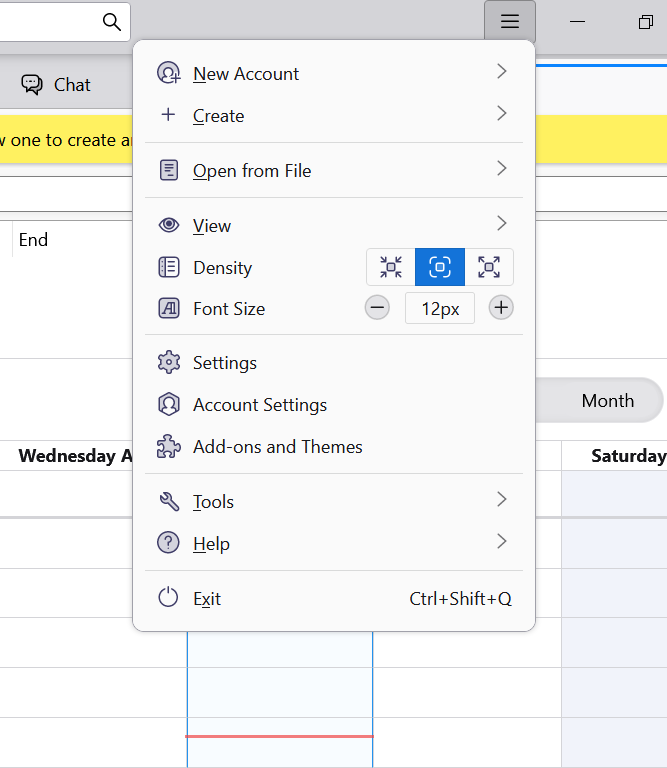Expand the View submenu chevron

502,224
